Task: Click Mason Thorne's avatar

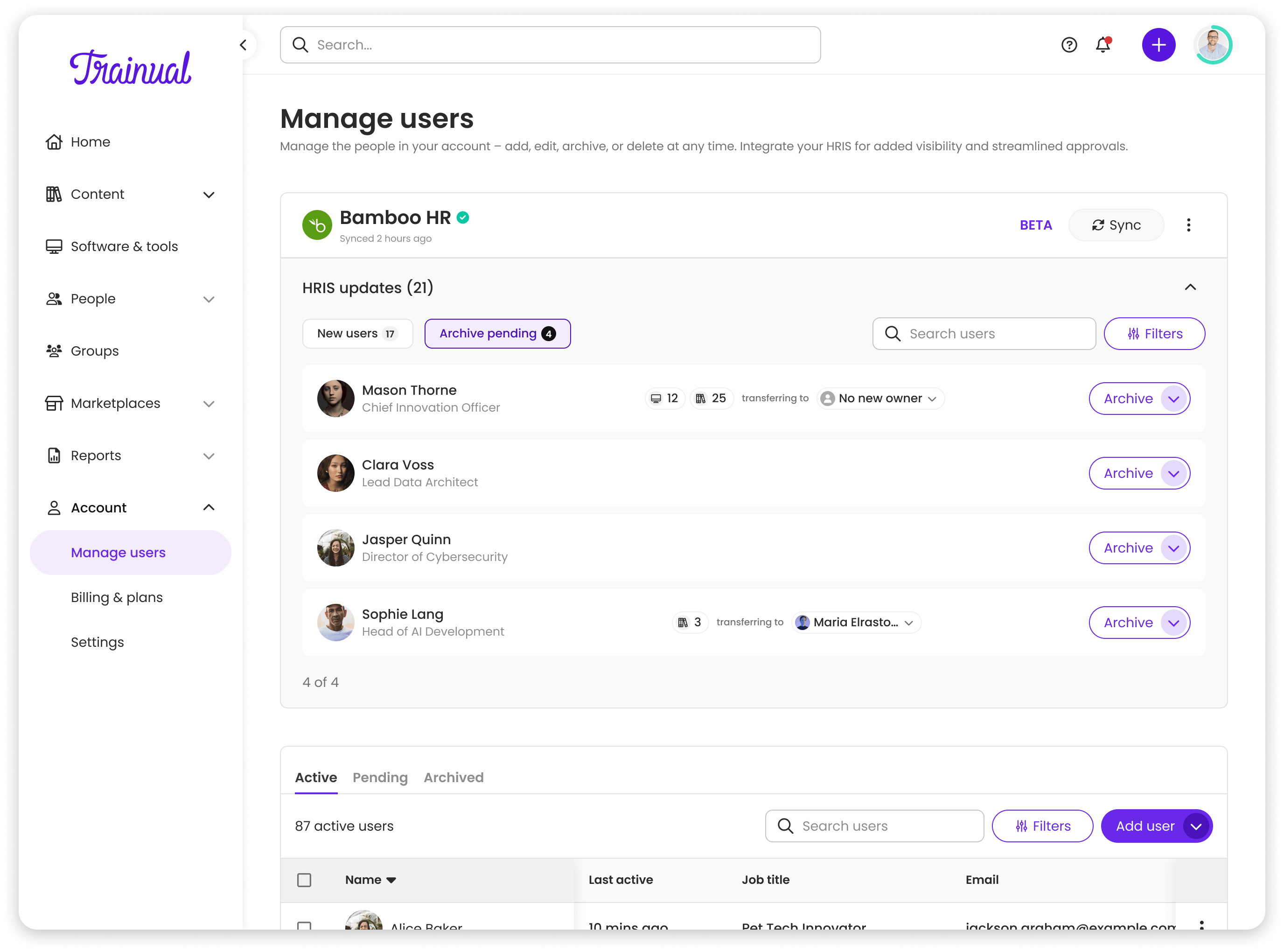Action: [335, 398]
